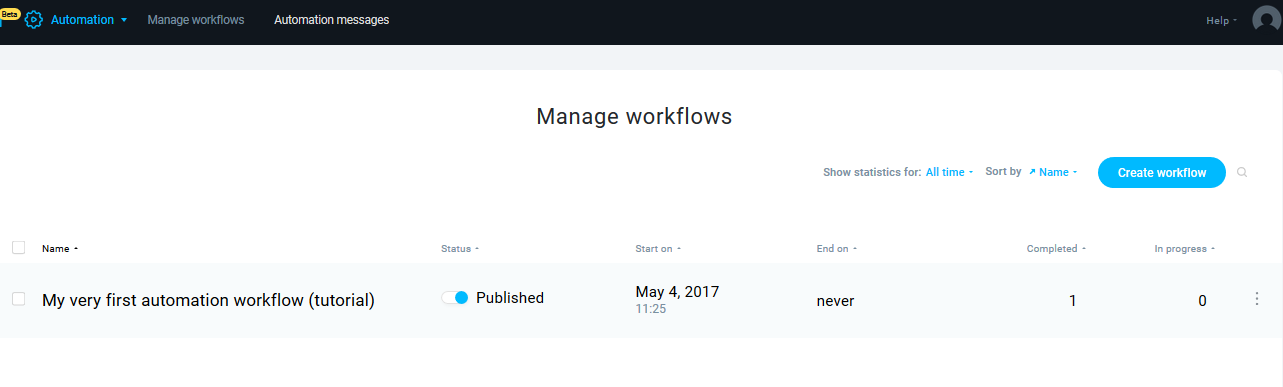The height and width of the screenshot is (387, 1283).
Task: Expand the Automation dropdown menu
Action: 89,20
